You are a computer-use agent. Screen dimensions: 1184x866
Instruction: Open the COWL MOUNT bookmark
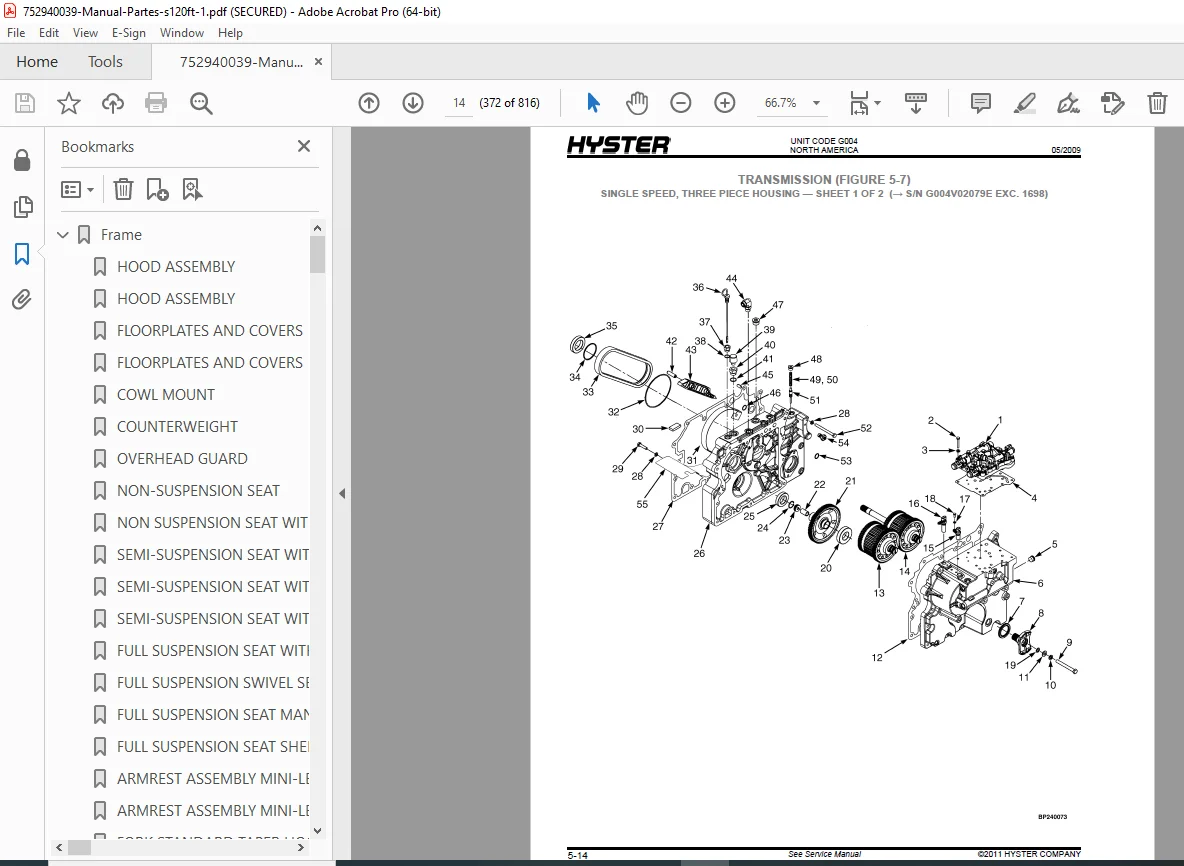pyautogui.click(x=165, y=395)
